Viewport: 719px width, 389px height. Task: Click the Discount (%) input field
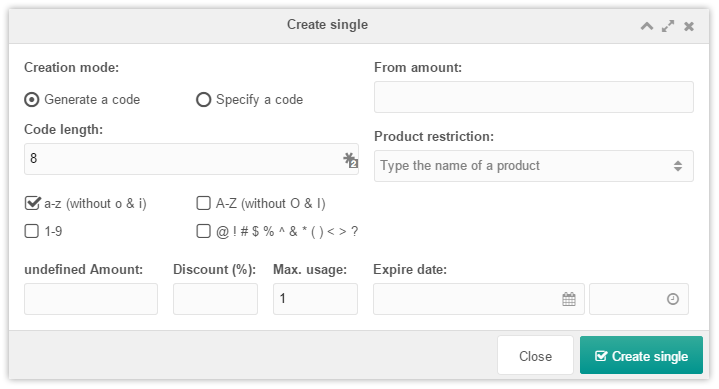pyautogui.click(x=216, y=299)
